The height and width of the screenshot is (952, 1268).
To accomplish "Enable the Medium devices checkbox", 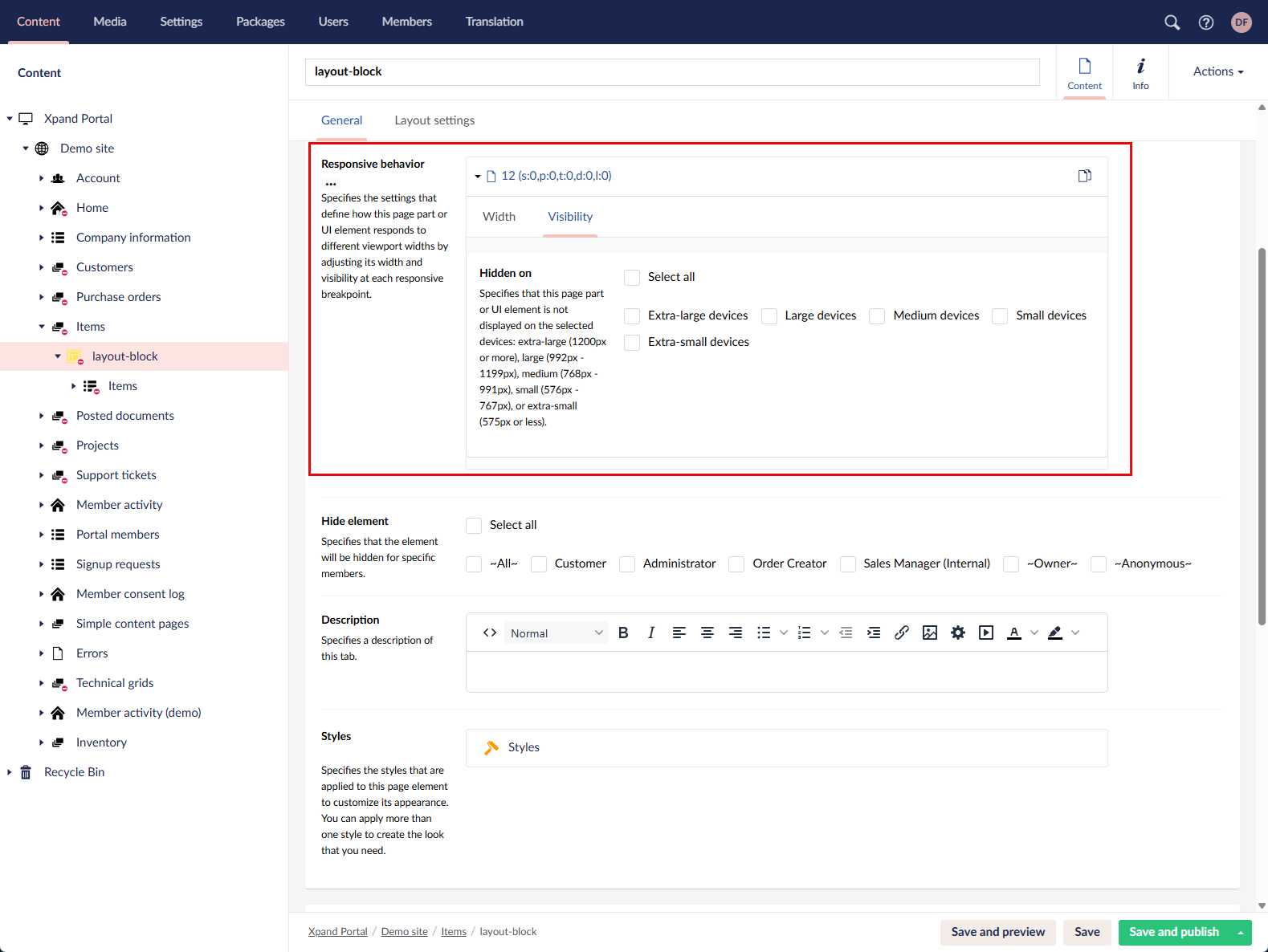I will pyautogui.click(x=877, y=316).
